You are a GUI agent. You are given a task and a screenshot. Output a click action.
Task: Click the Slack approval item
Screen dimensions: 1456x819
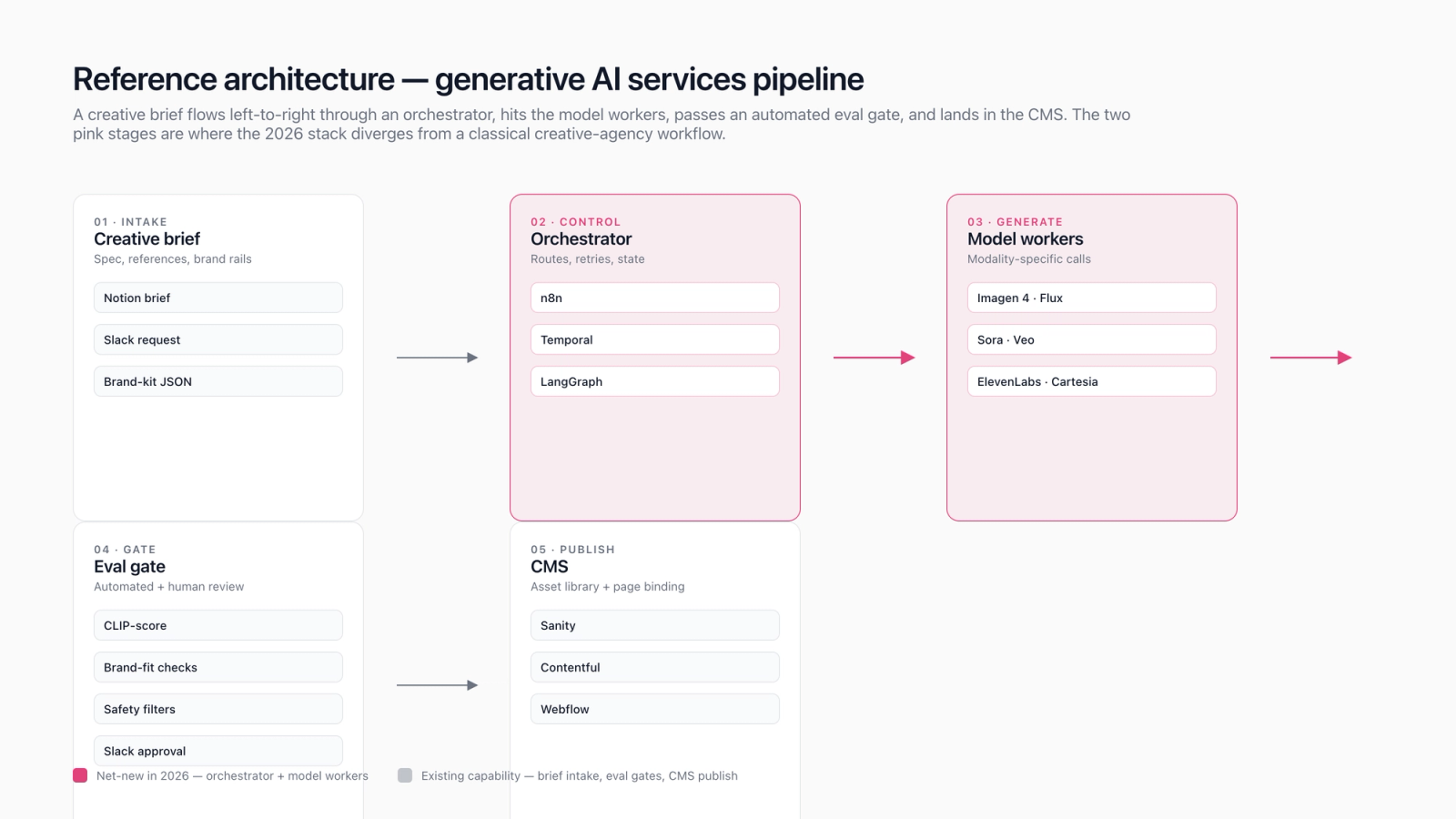pyautogui.click(x=218, y=751)
